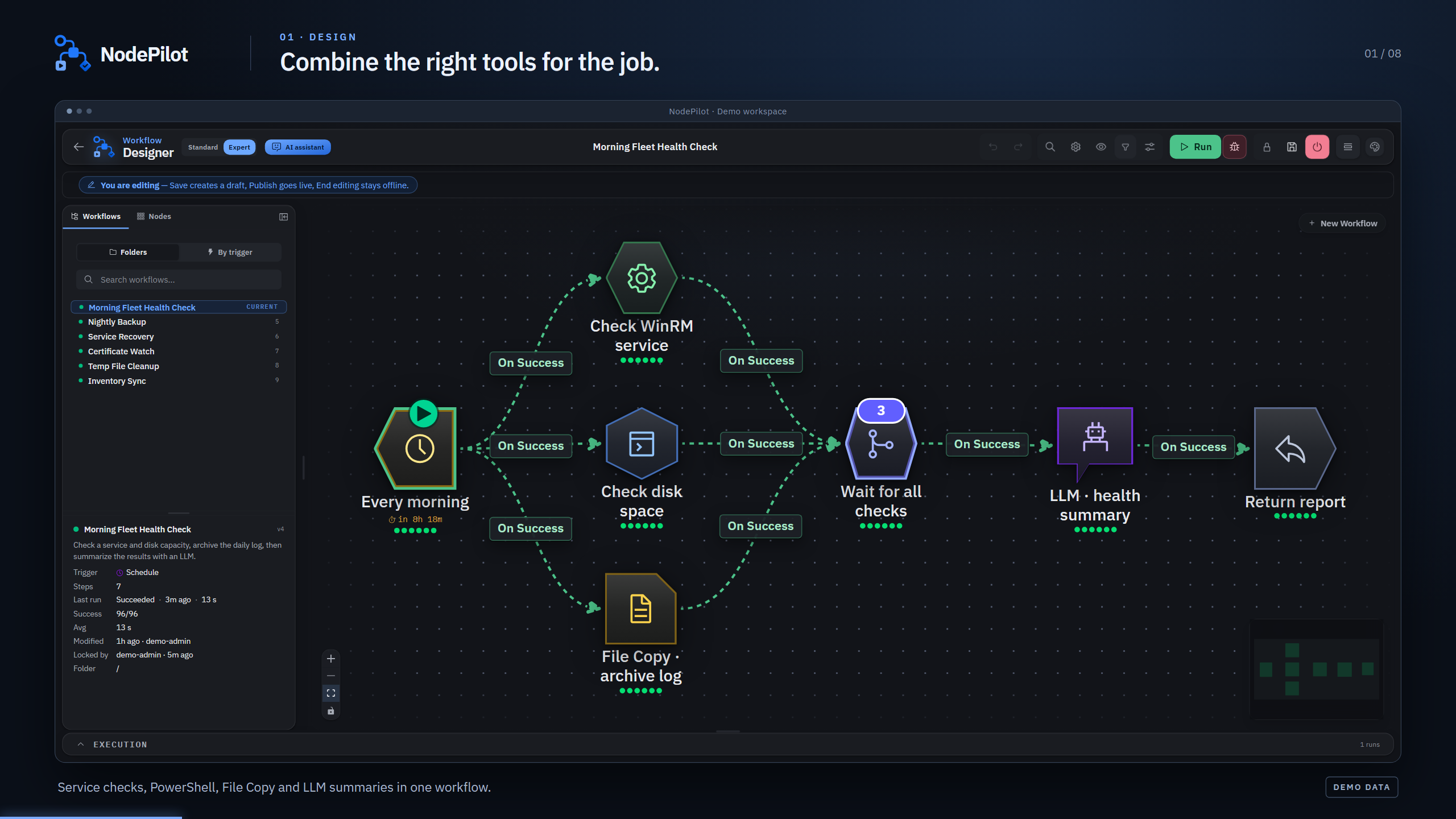Run the workflow
Screen dimensions: 1456x819
point(1195,147)
